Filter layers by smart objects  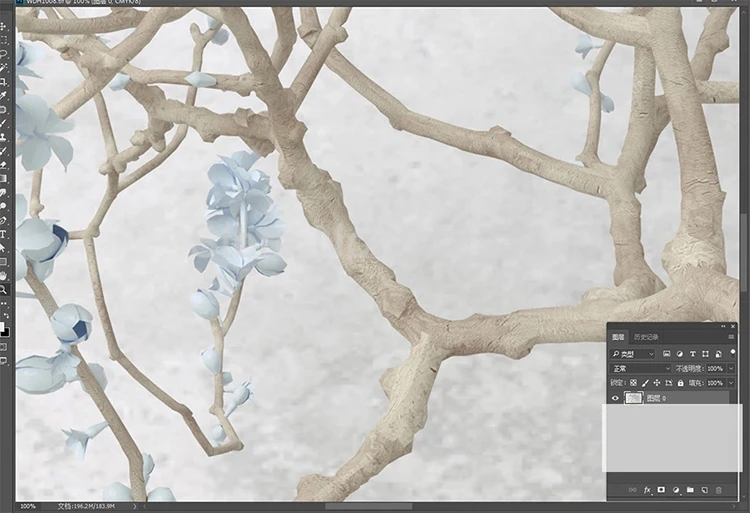pos(718,354)
